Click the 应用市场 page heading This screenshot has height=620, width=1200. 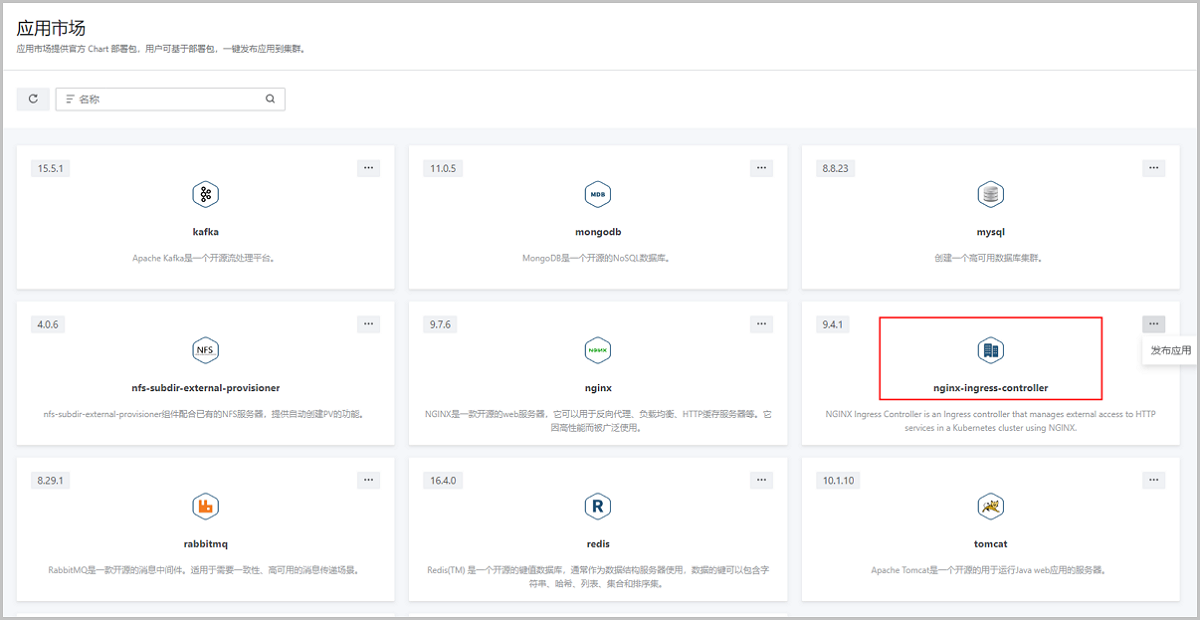51,27
